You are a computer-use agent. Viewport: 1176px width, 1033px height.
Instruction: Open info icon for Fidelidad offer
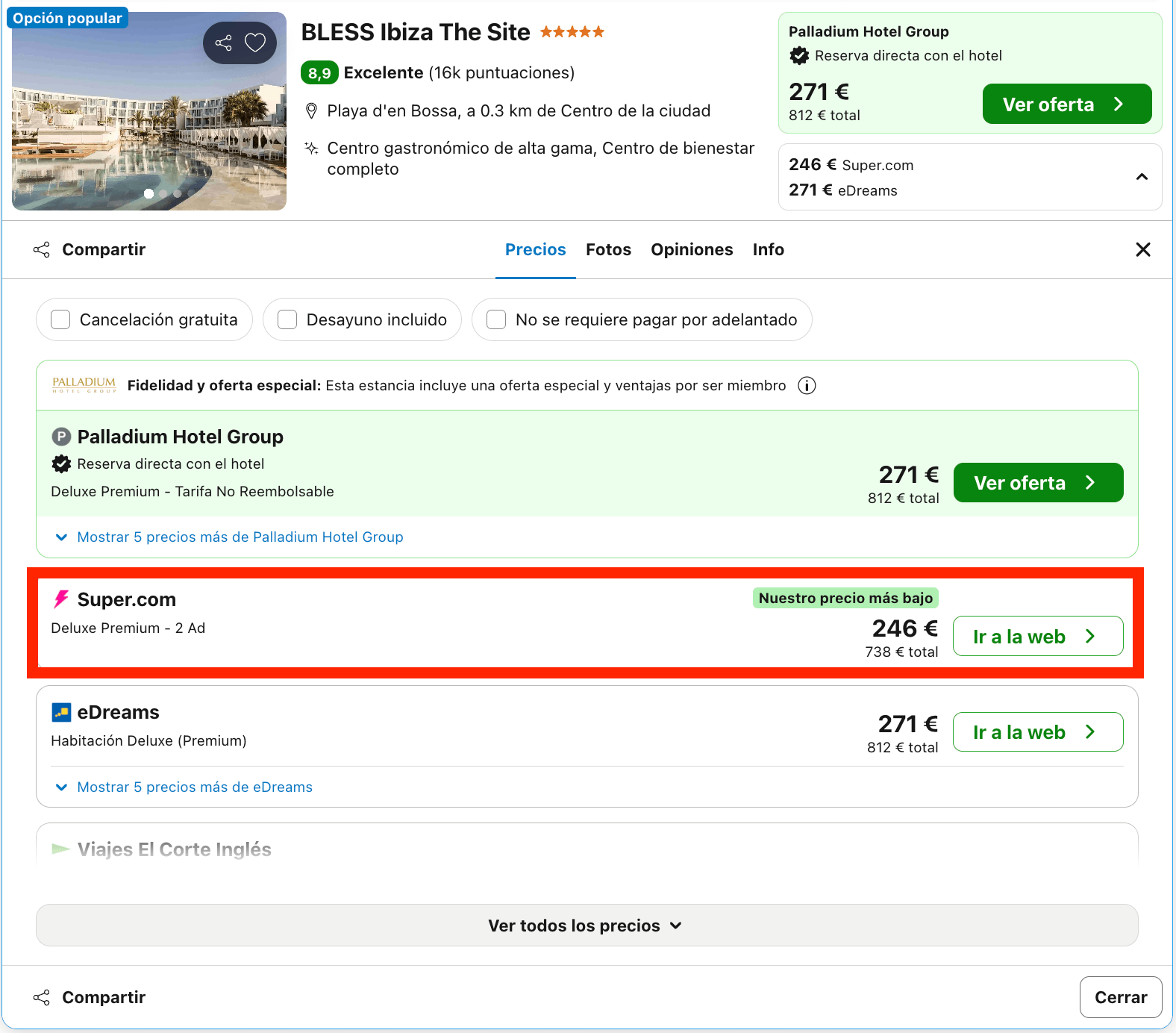807,385
